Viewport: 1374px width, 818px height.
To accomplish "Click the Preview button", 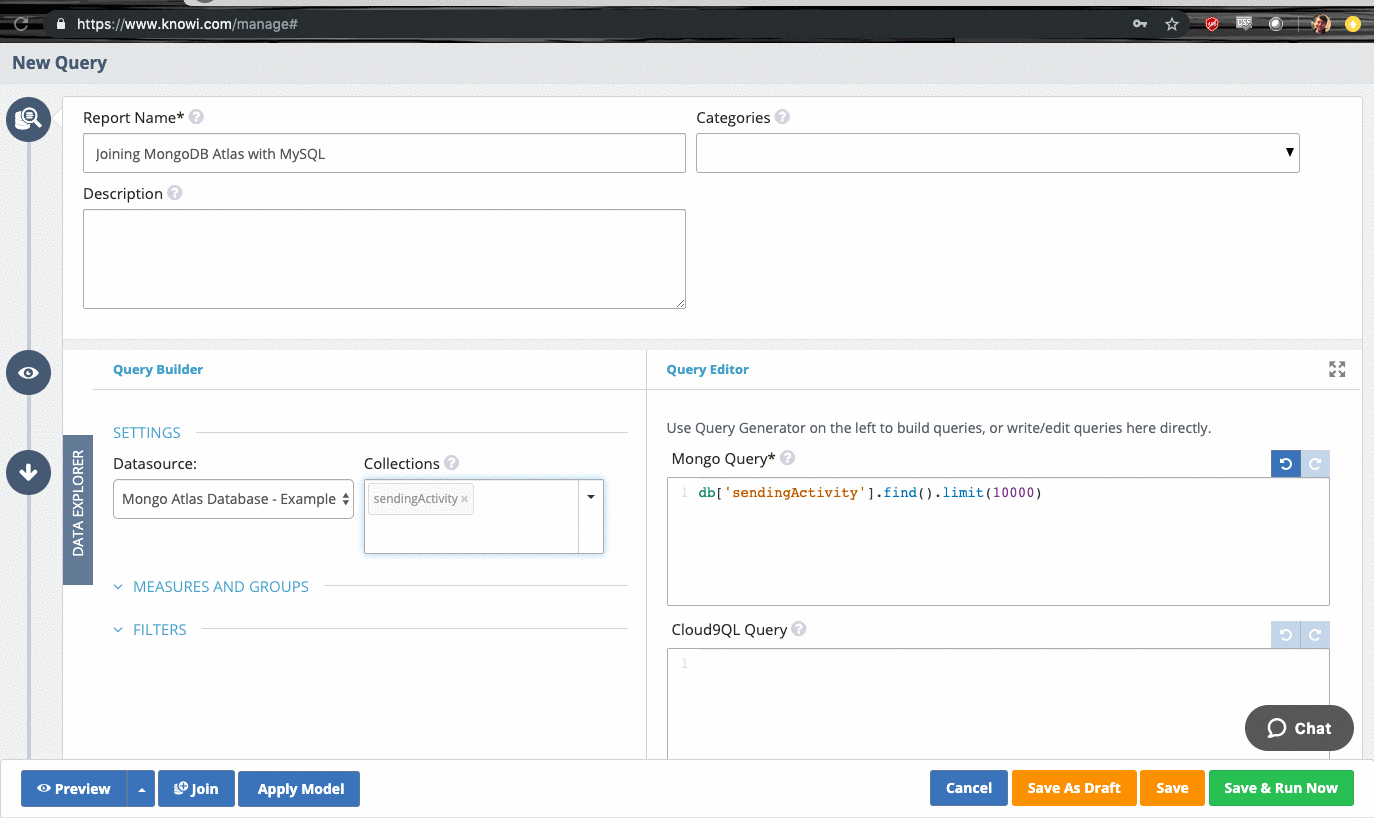I will coord(74,789).
